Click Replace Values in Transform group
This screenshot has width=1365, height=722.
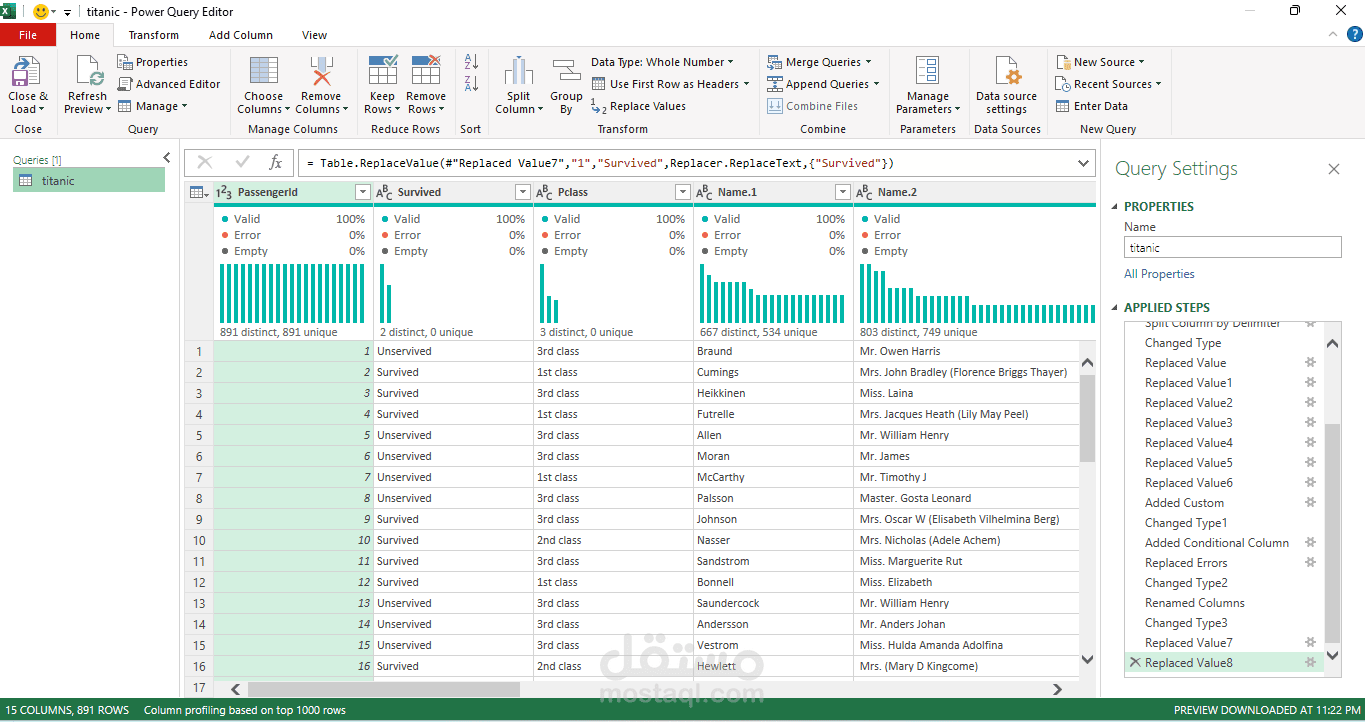(638, 106)
